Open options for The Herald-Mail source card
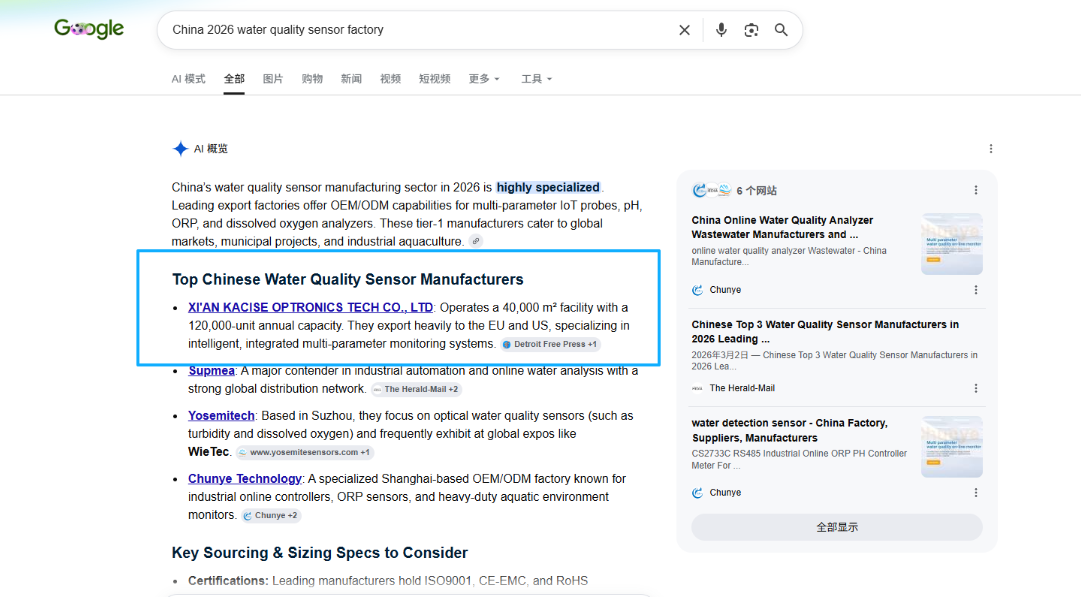This screenshot has width=1081, height=604. (x=976, y=388)
